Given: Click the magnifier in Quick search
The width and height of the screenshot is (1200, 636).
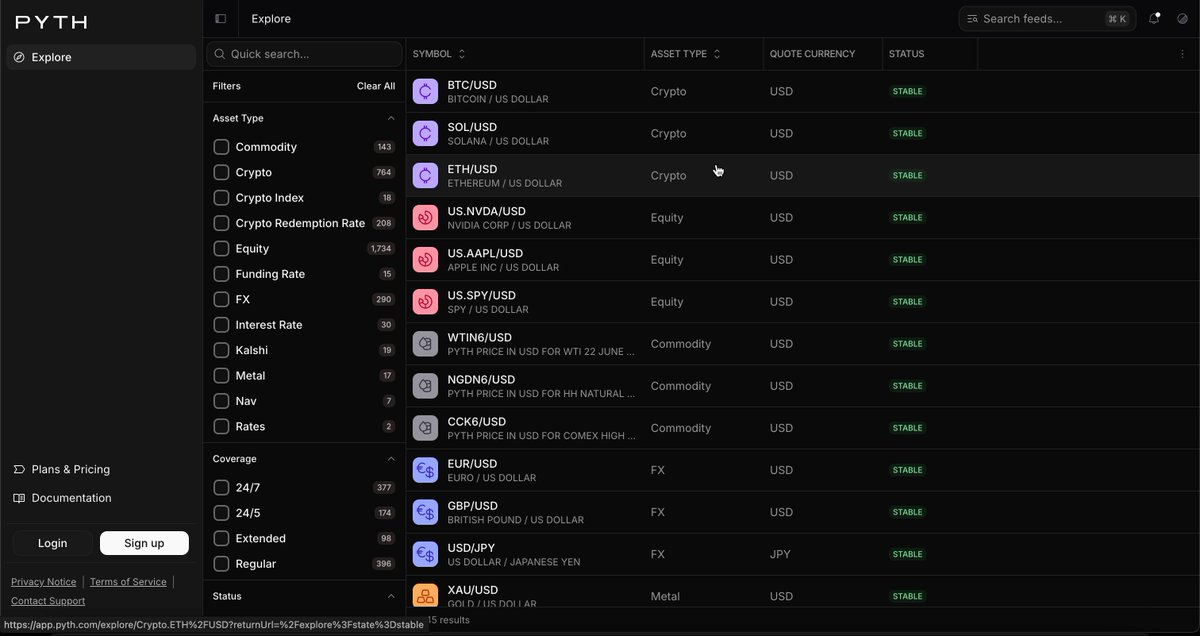Looking at the screenshot, I should [219, 54].
